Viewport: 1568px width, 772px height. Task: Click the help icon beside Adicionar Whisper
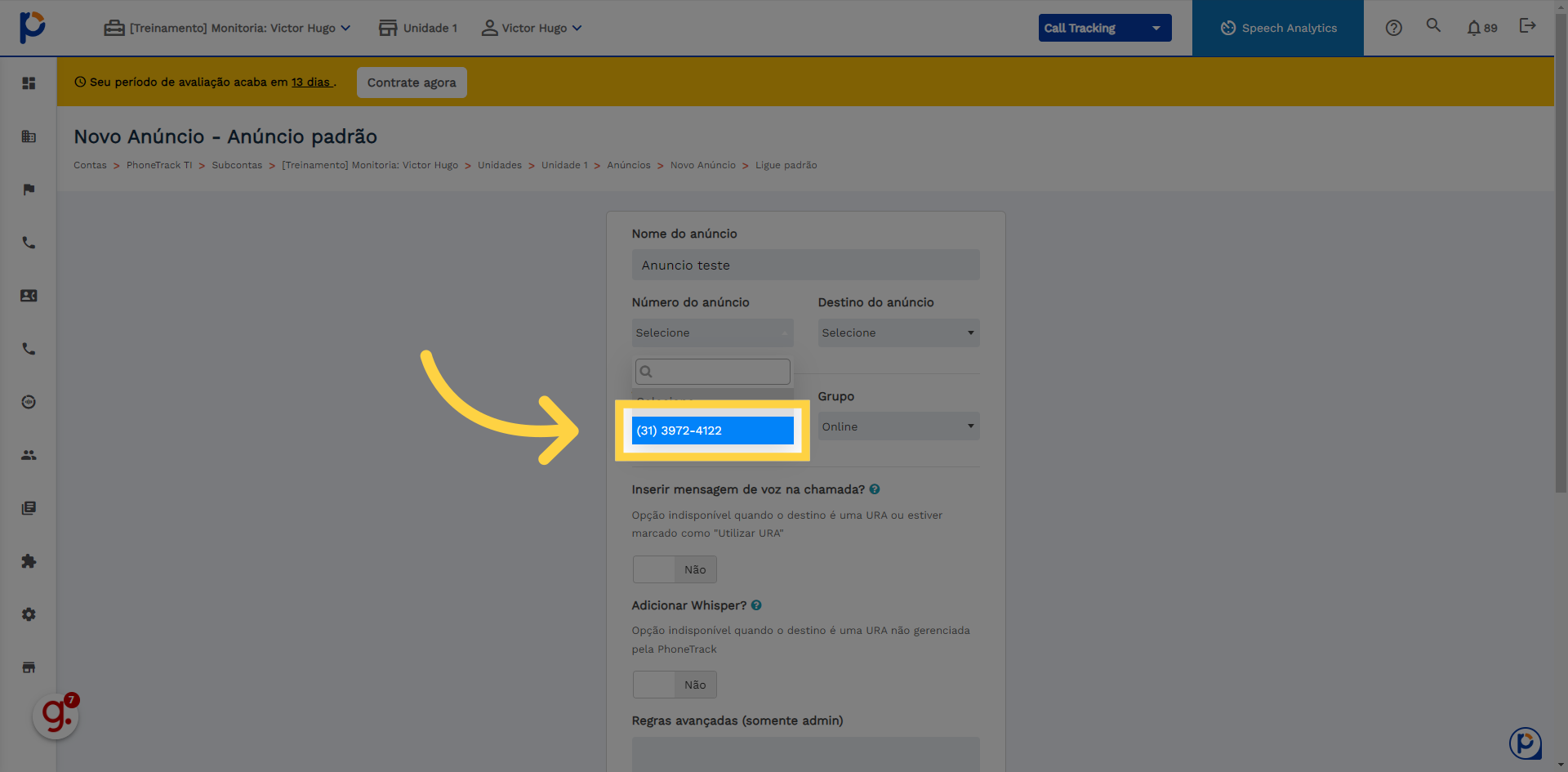[x=756, y=605]
